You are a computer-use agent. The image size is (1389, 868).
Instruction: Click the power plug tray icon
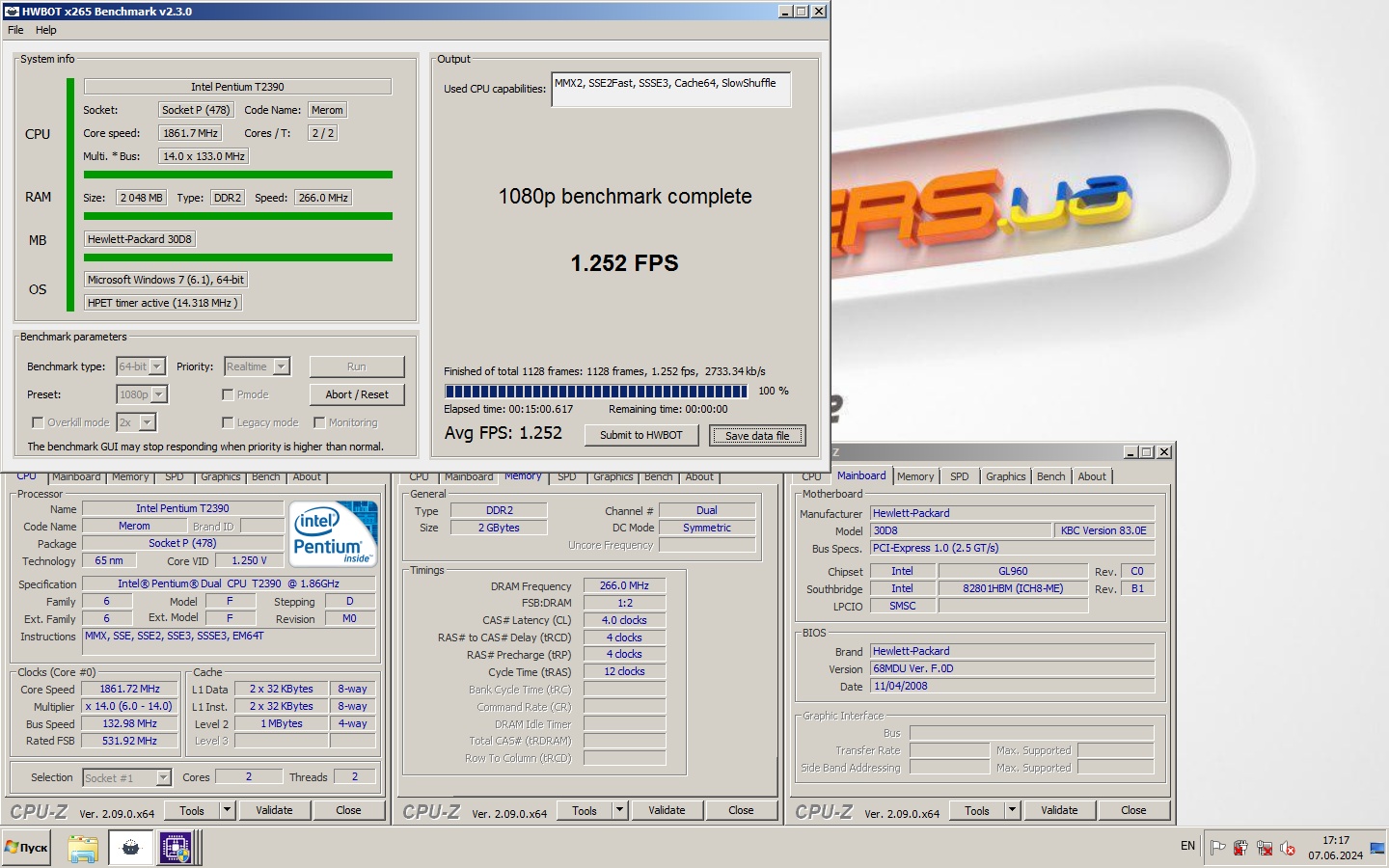(x=1240, y=848)
